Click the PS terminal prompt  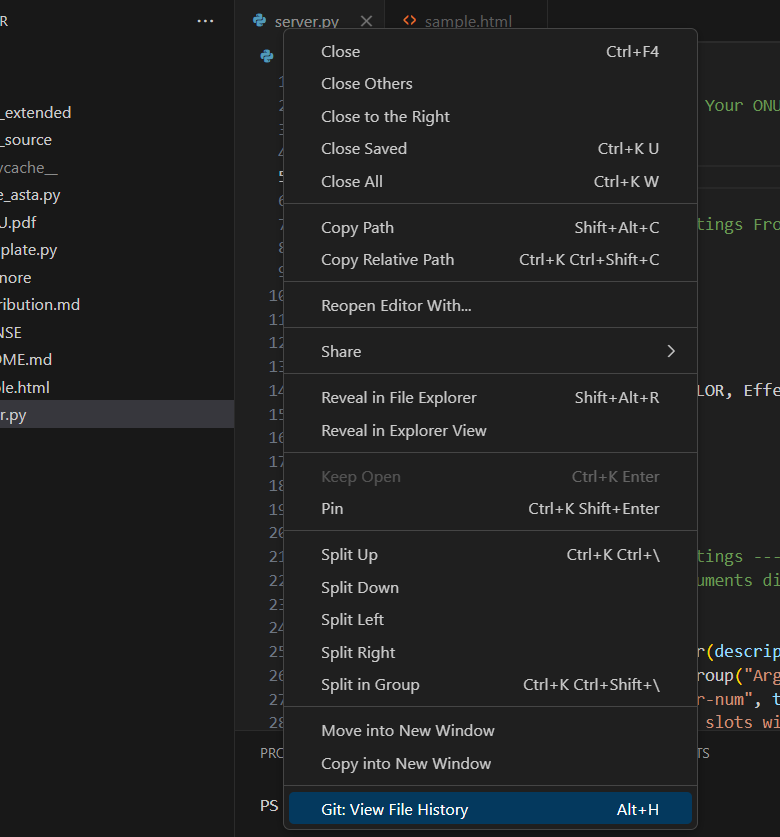click(x=269, y=806)
